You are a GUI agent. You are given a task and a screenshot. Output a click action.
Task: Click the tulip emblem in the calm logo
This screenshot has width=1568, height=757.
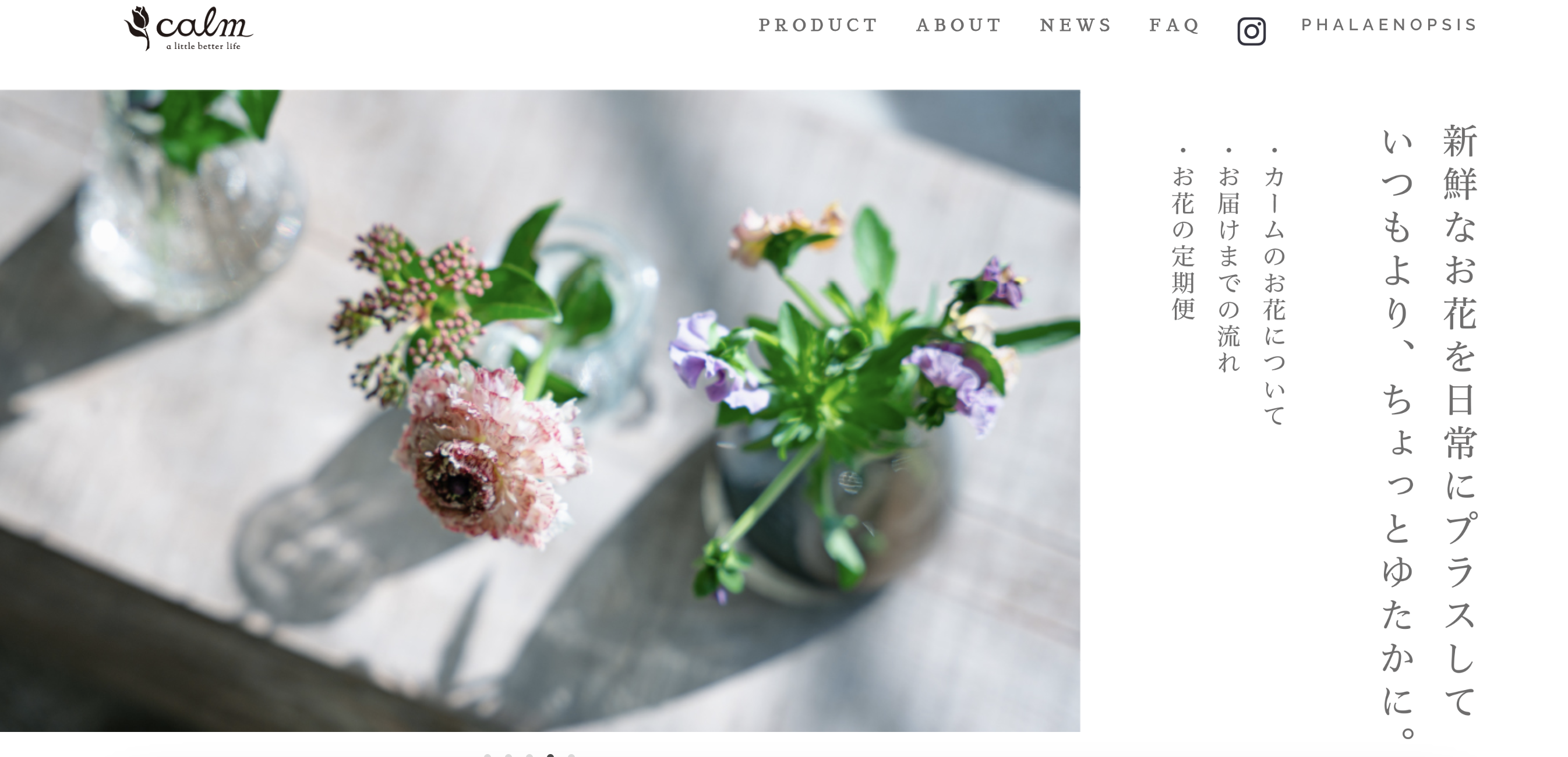pos(137,27)
